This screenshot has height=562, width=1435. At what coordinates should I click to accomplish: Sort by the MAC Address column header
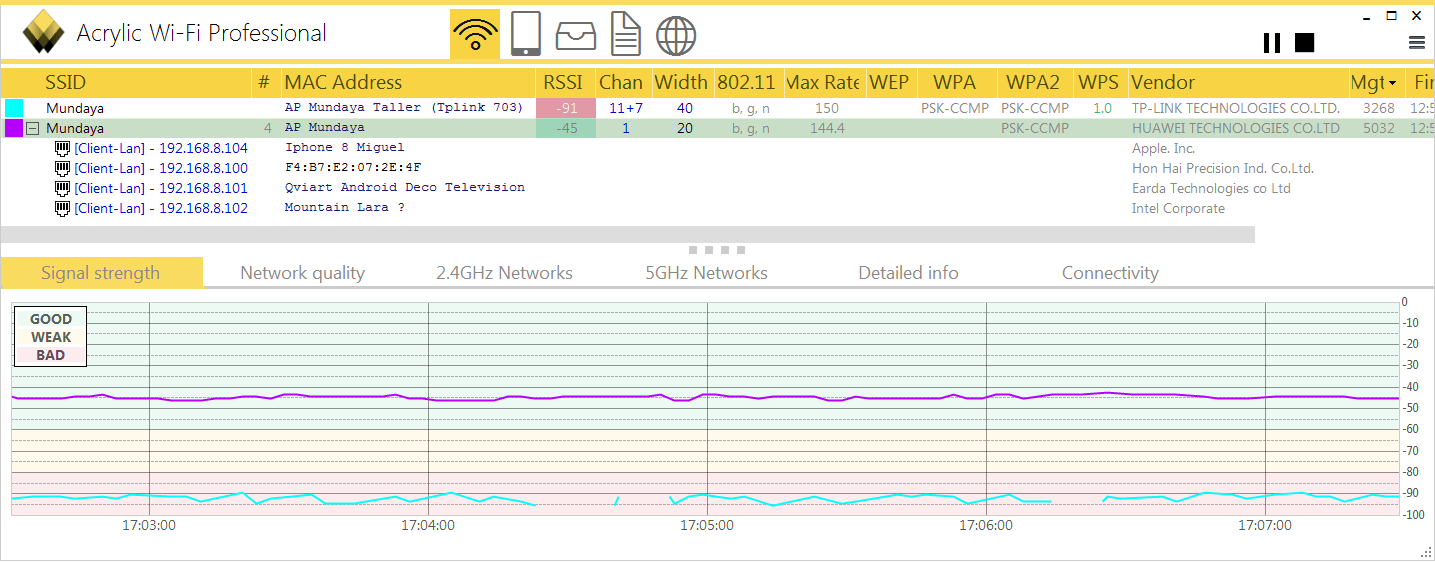point(343,83)
